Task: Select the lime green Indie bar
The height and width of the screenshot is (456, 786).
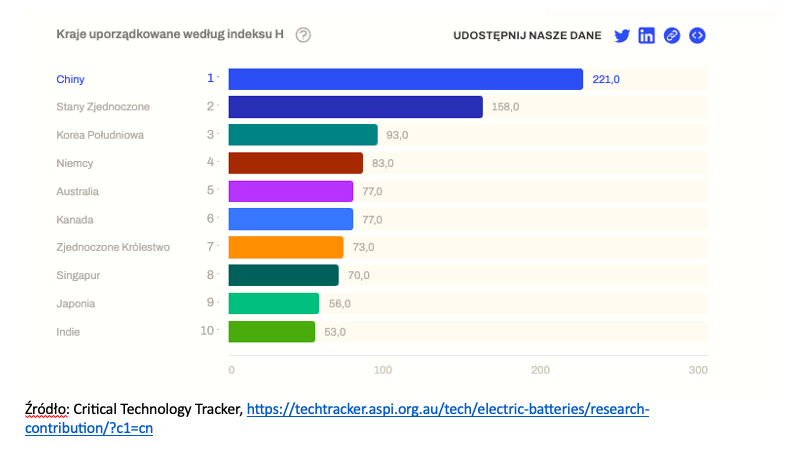Action: [x=272, y=331]
